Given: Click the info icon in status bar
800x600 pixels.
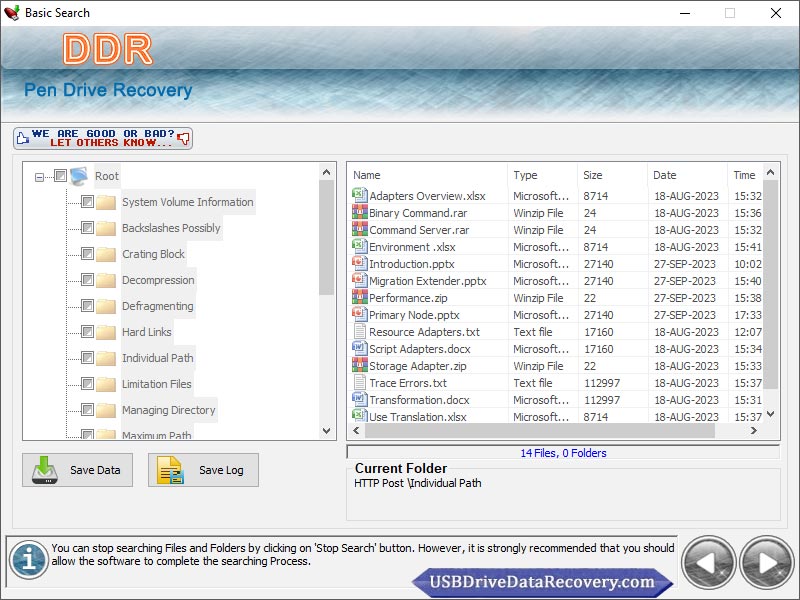Looking at the screenshot, I should tap(29, 560).
